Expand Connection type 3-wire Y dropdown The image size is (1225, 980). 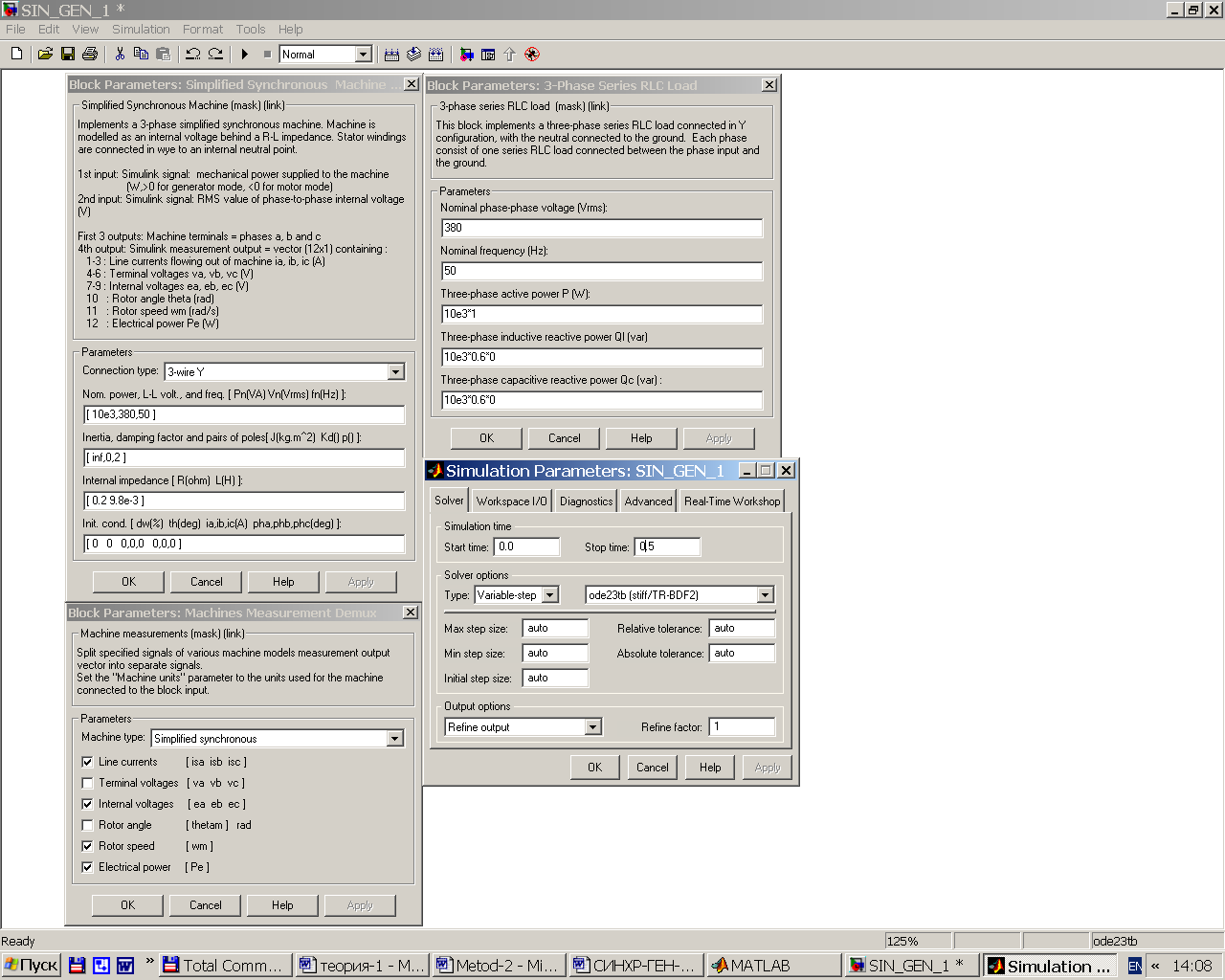point(395,372)
